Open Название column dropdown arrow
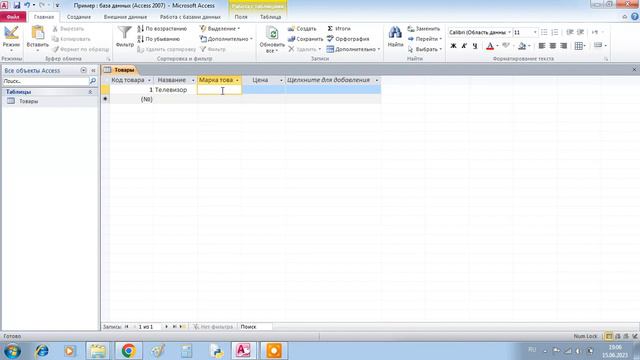The image size is (640, 360). coord(193,80)
